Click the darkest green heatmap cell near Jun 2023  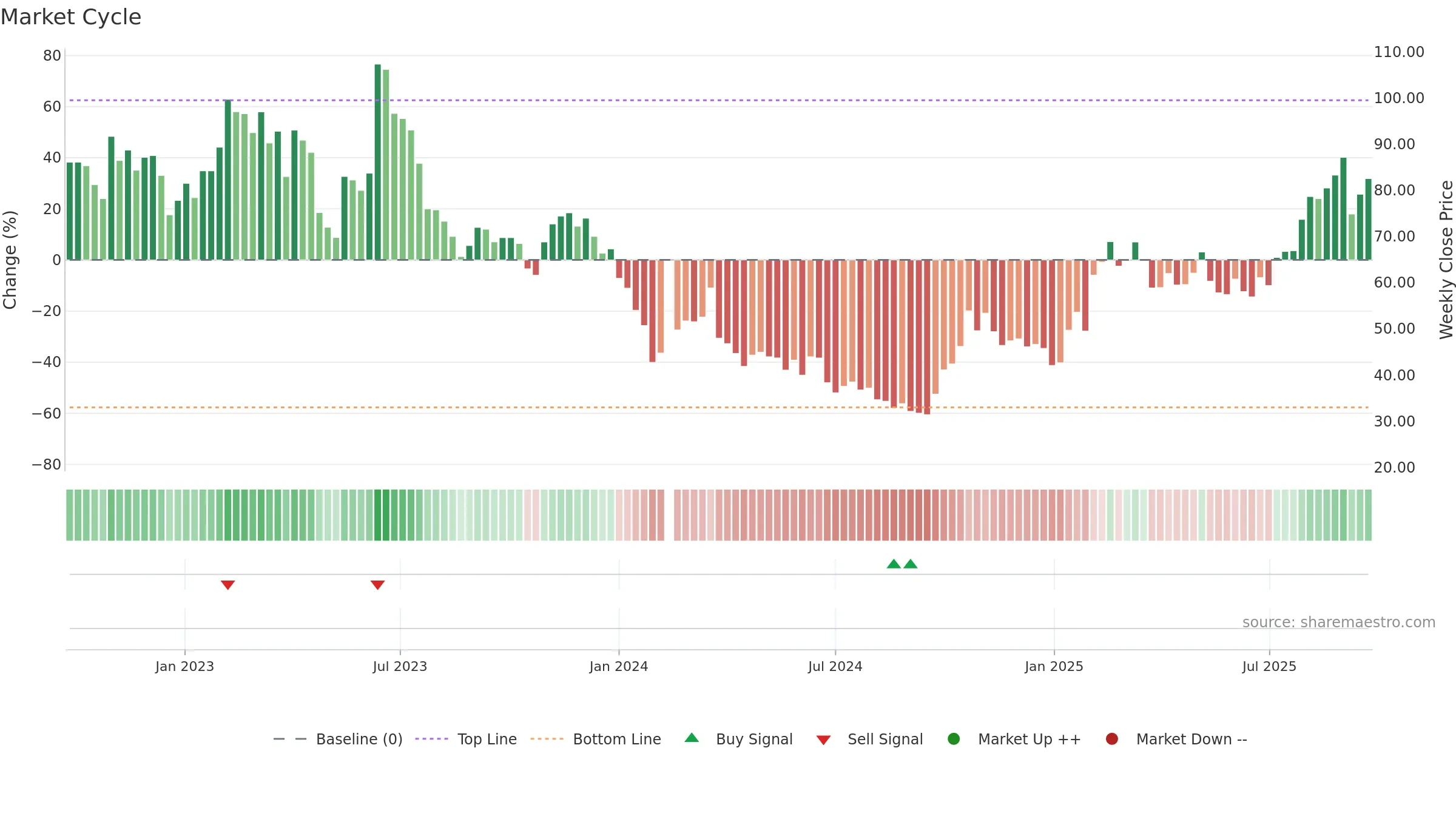pyautogui.click(x=377, y=514)
